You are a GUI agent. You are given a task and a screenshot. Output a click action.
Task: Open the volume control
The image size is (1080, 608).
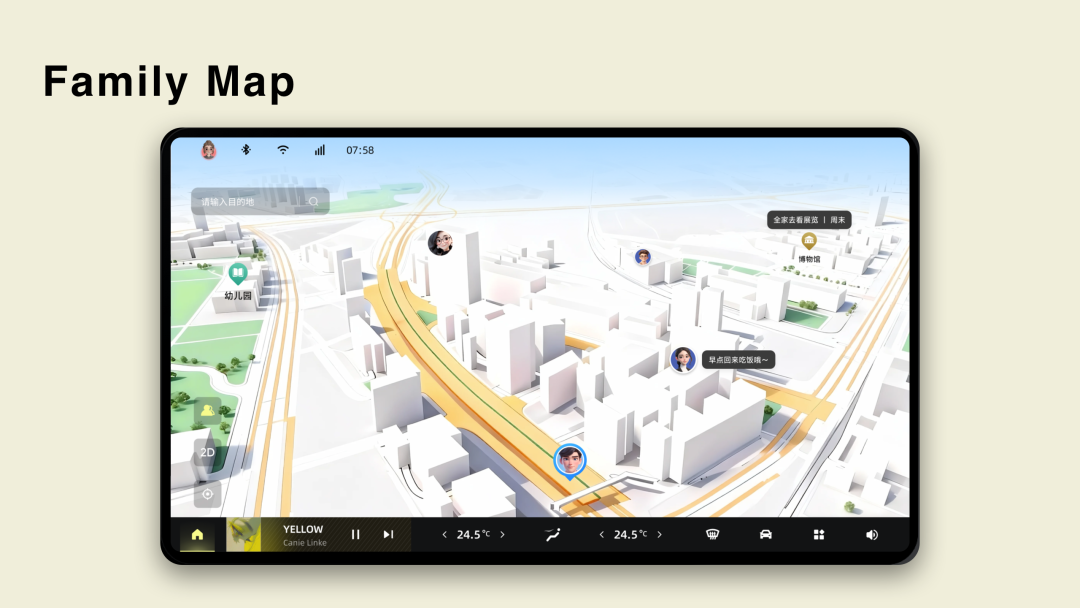(x=872, y=534)
